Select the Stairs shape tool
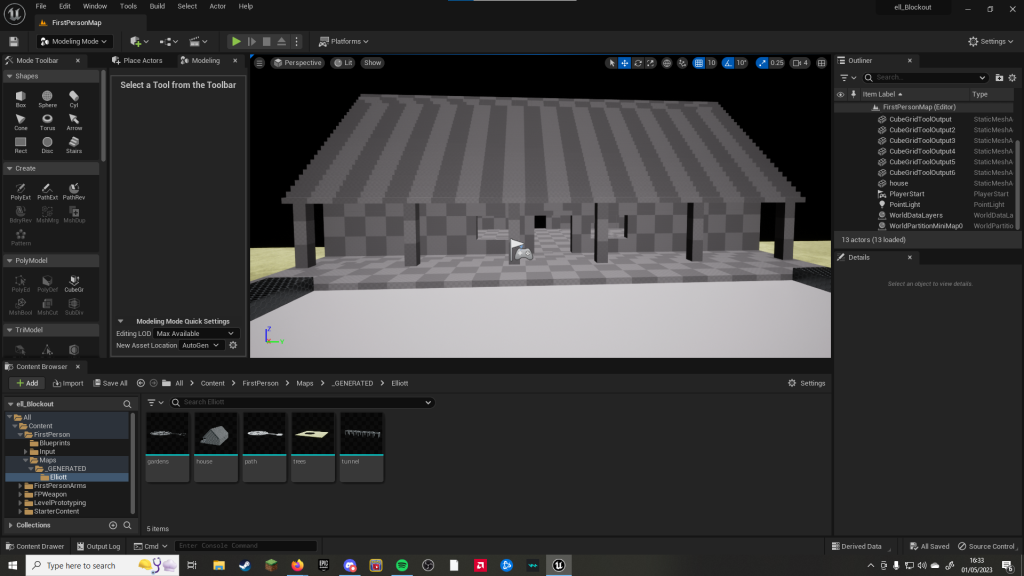Image resolution: width=1024 pixels, height=576 pixels. 74,144
